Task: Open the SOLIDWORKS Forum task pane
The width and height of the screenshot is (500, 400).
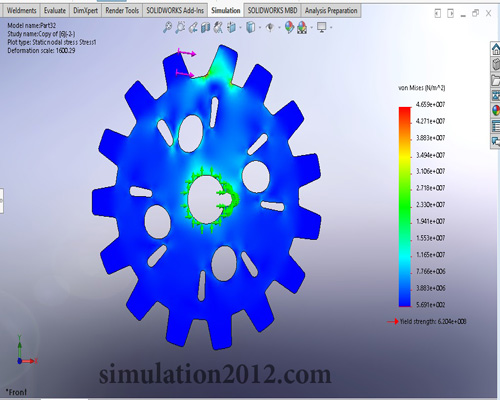Action: pos(496,142)
